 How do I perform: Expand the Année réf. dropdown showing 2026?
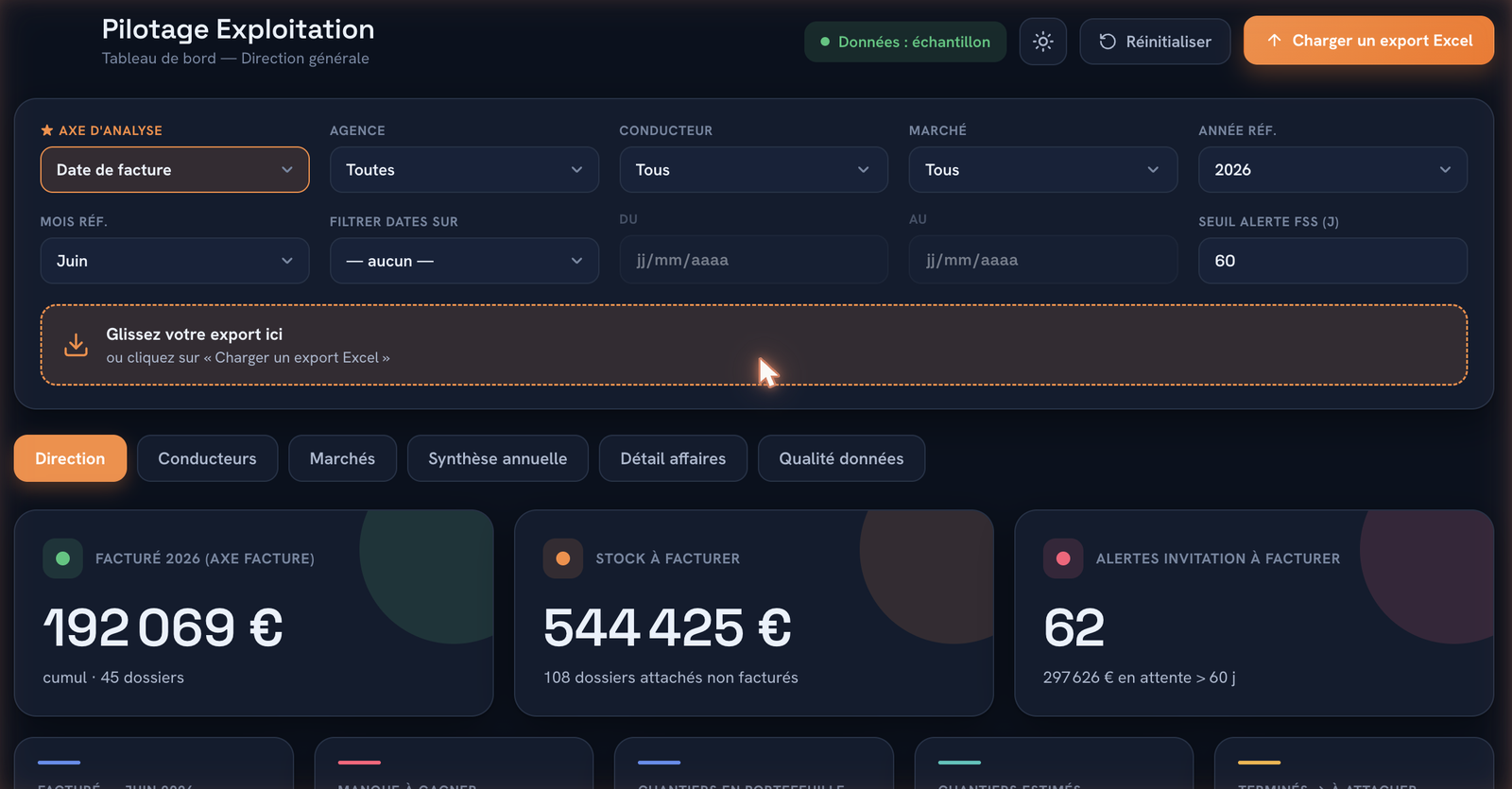[1332, 170]
